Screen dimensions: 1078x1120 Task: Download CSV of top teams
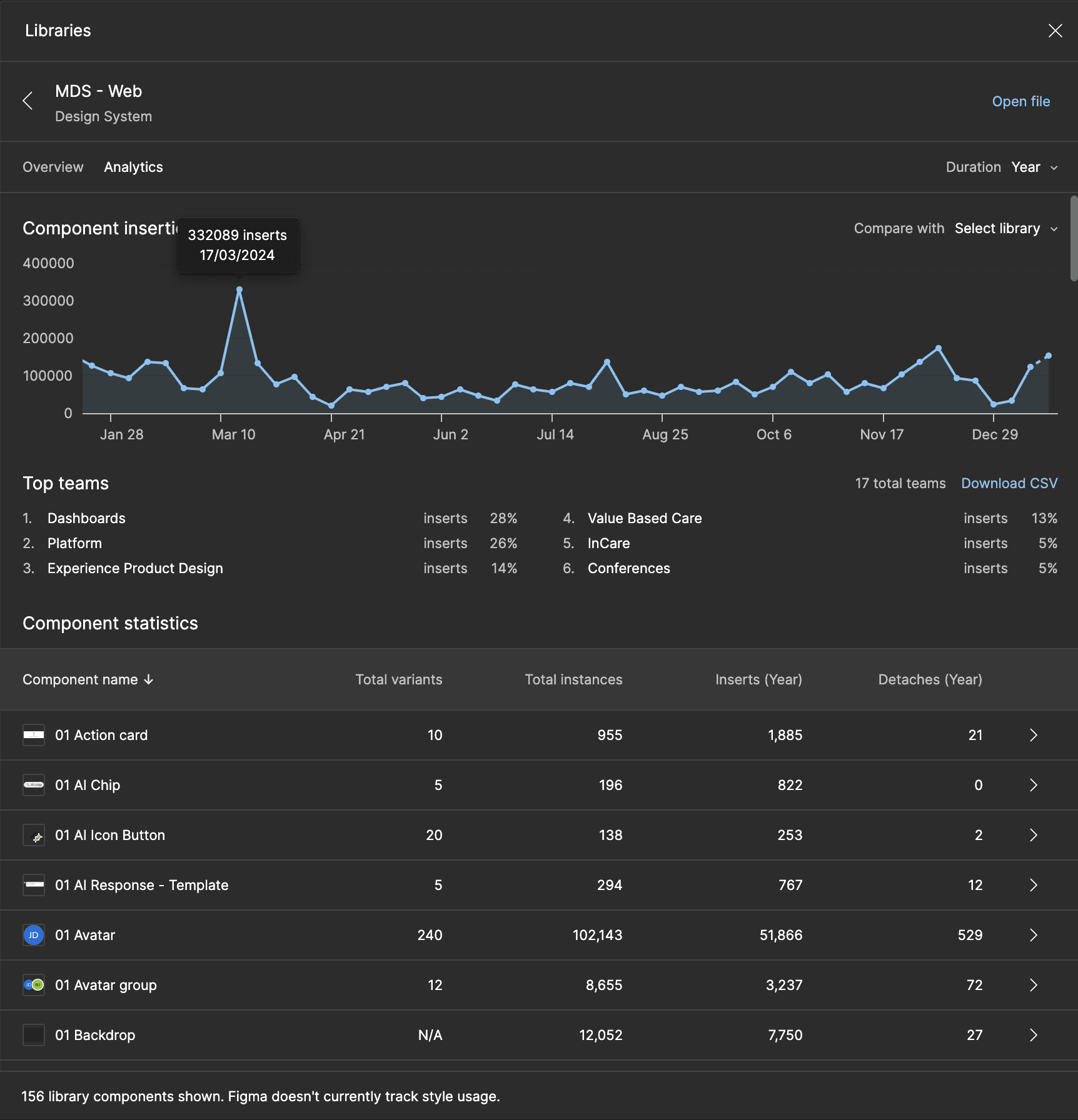[x=1009, y=483]
